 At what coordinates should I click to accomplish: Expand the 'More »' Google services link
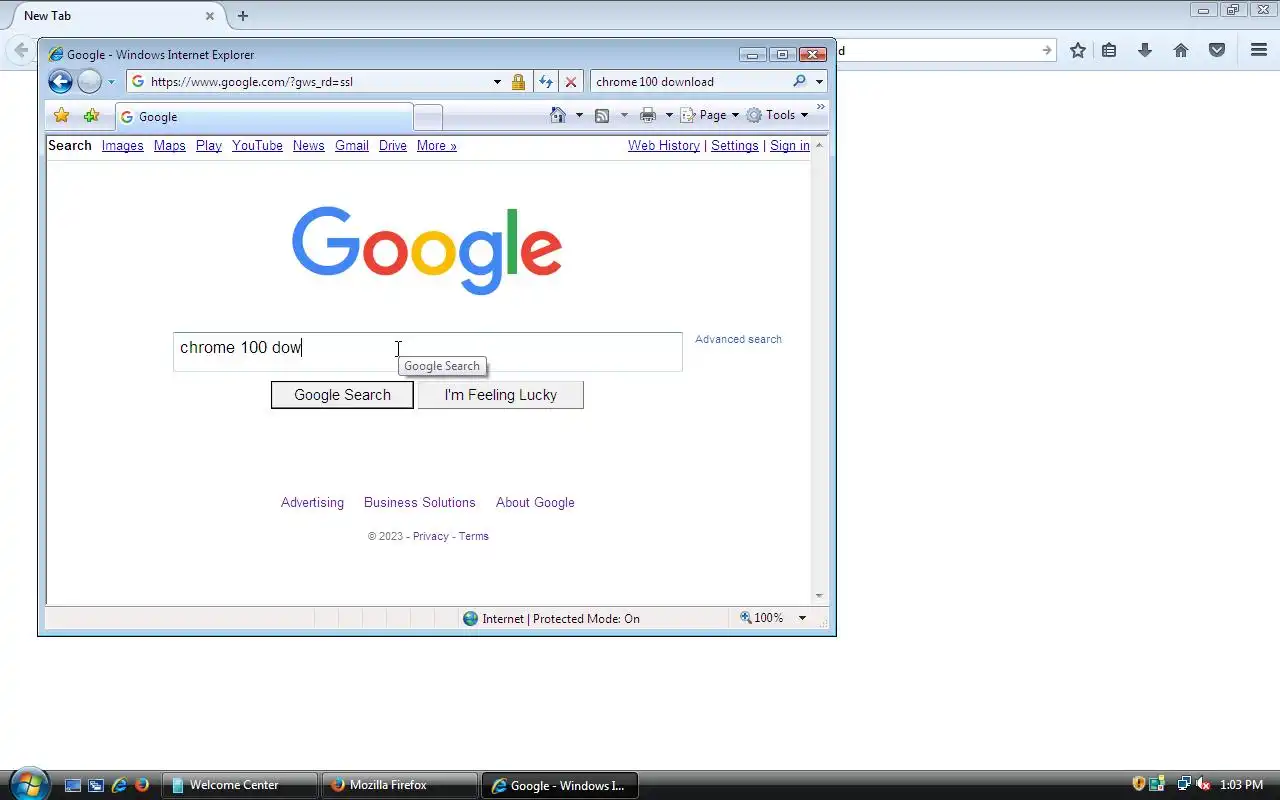(x=436, y=145)
